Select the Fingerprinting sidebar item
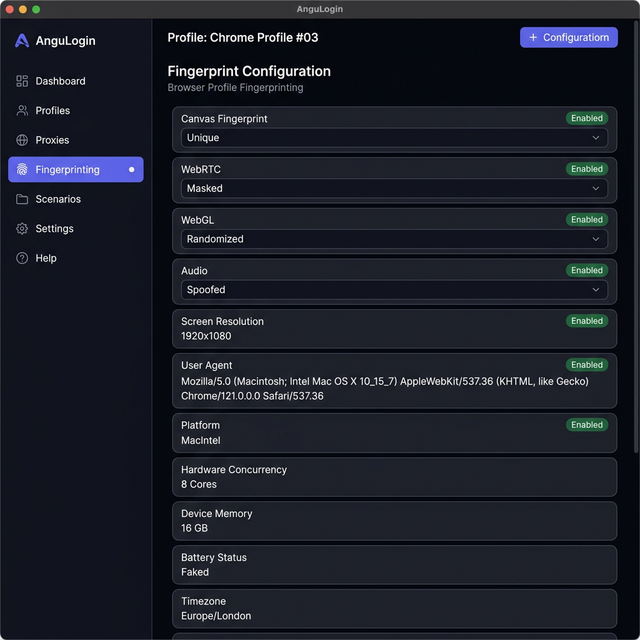Viewport: 640px width, 640px height. point(76,169)
